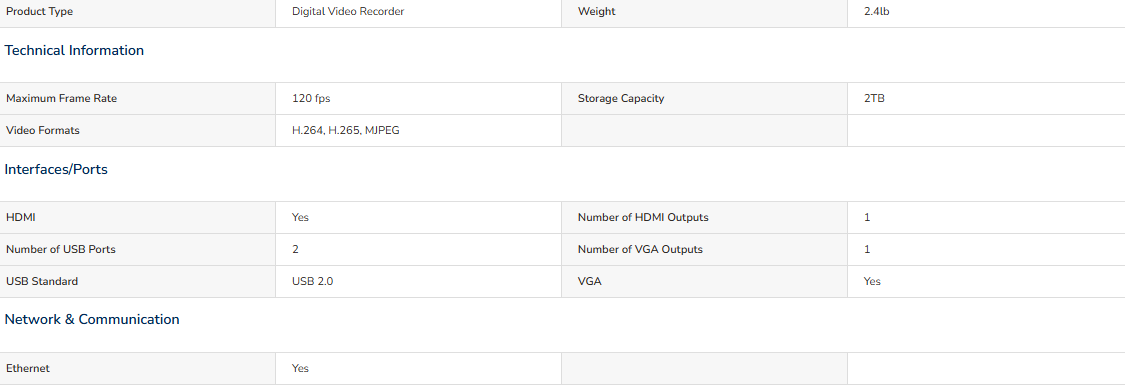Click the Interfaces/Ports section heading

coord(56,170)
